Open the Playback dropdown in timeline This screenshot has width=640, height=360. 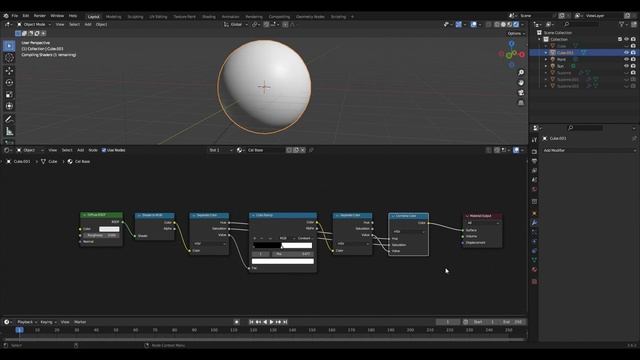click(27, 322)
